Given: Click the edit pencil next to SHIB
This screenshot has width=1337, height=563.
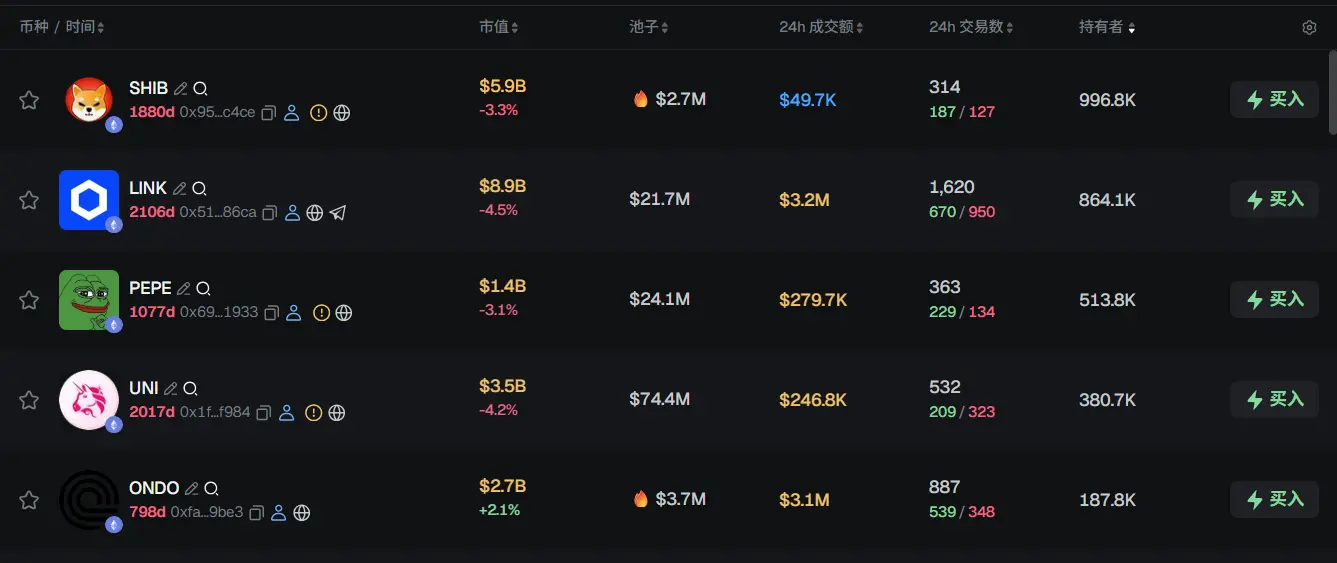Looking at the screenshot, I should 181,89.
